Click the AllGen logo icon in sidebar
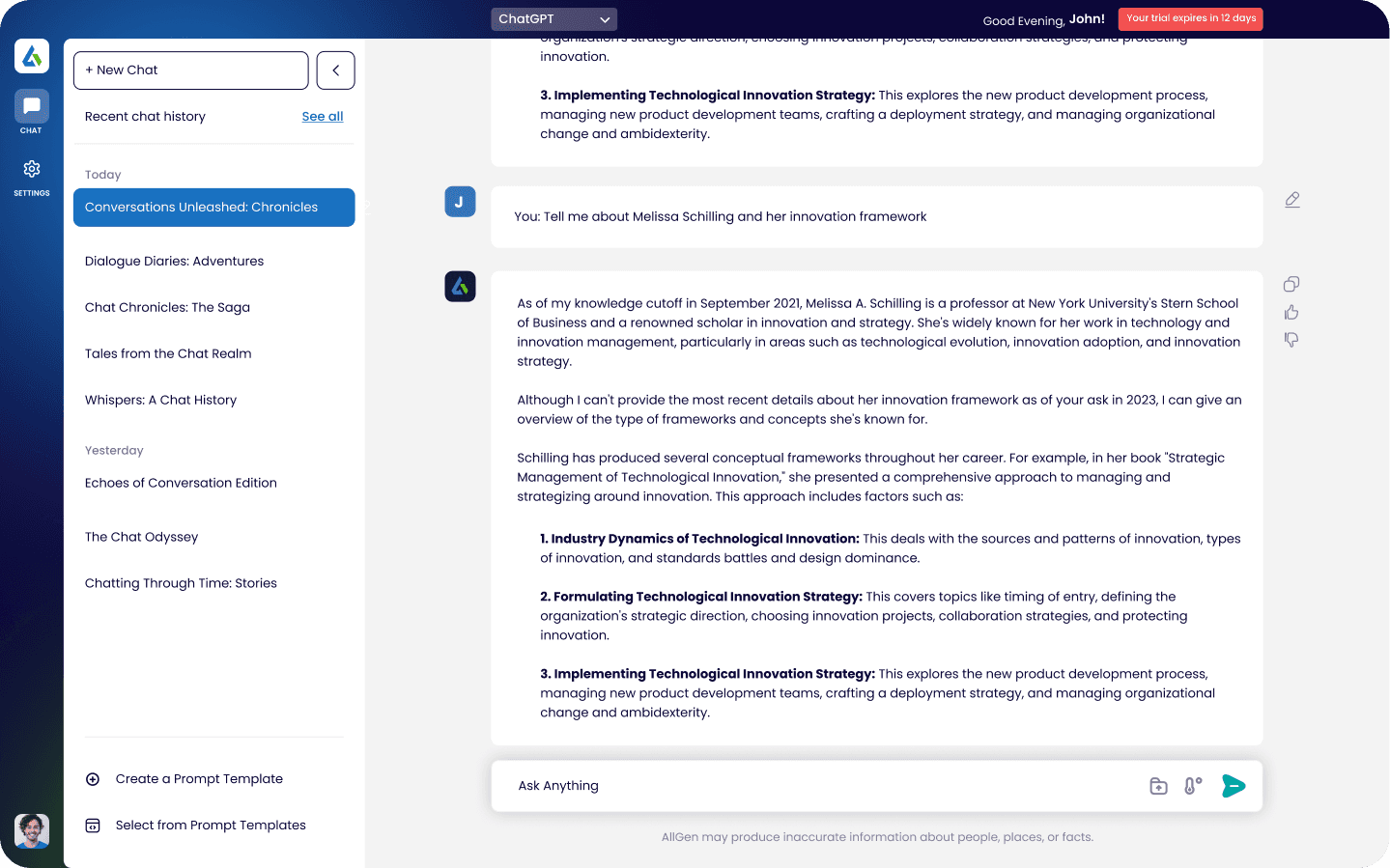This screenshot has height=868, width=1390. click(32, 56)
